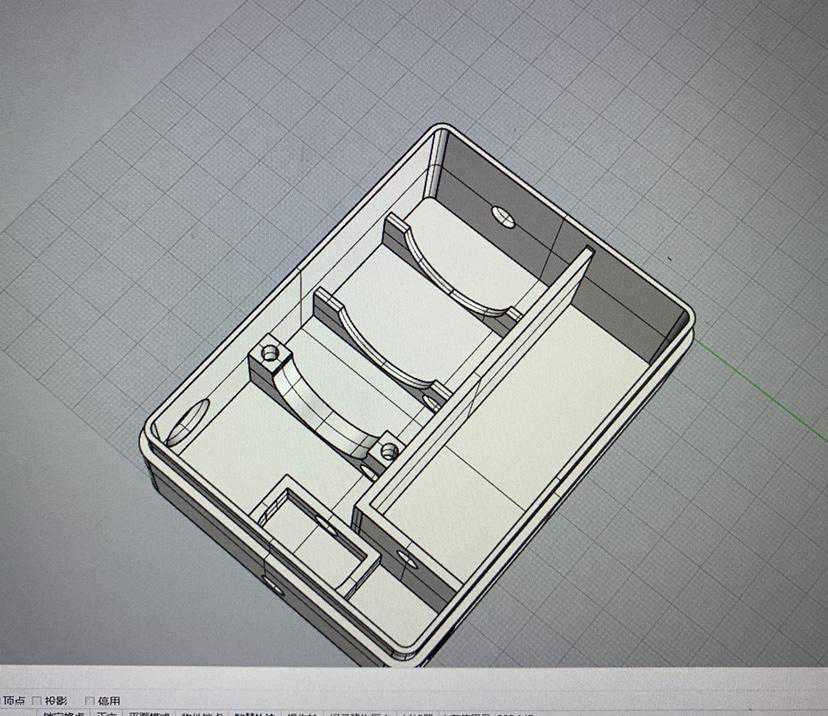Toggle 正交 ortho mode in status bar
This screenshot has width=828, height=716.
(106, 713)
